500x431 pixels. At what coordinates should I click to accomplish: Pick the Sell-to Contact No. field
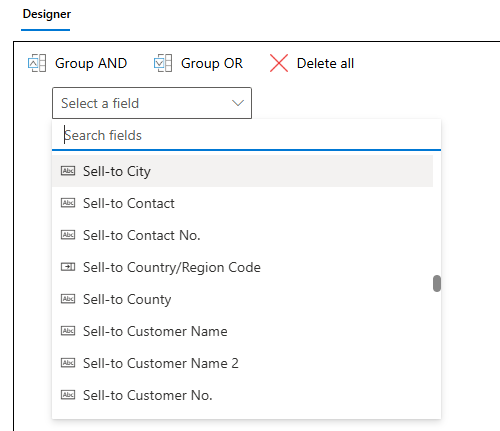point(242,235)
